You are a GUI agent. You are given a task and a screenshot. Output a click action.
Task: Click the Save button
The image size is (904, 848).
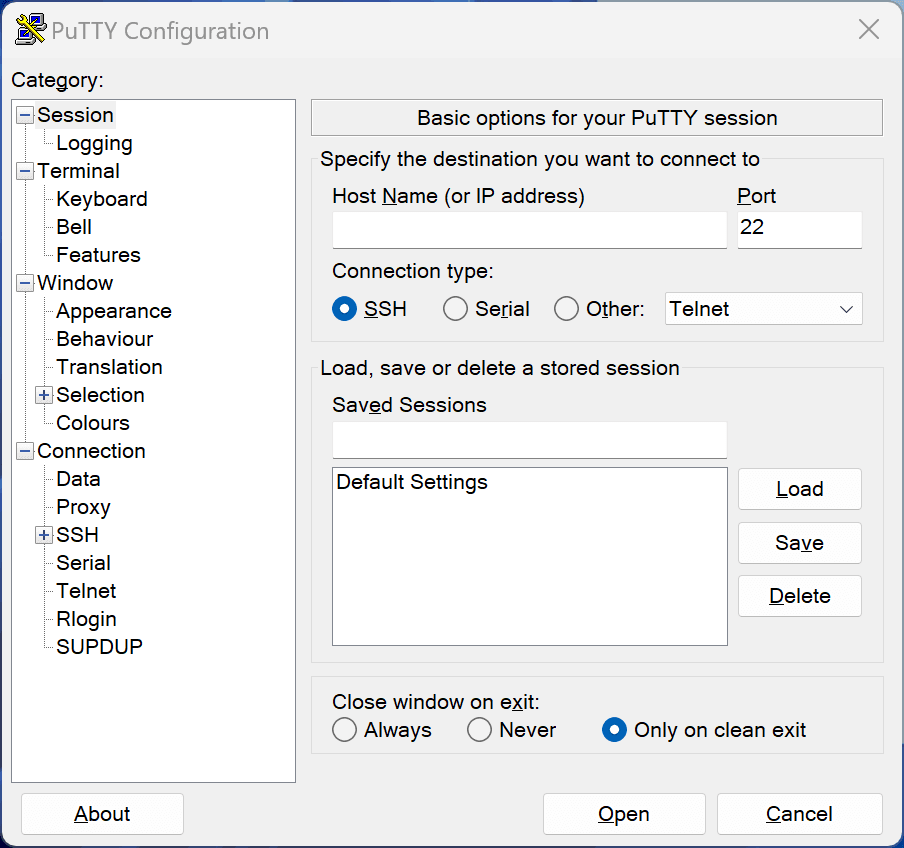tap(799, 543)
